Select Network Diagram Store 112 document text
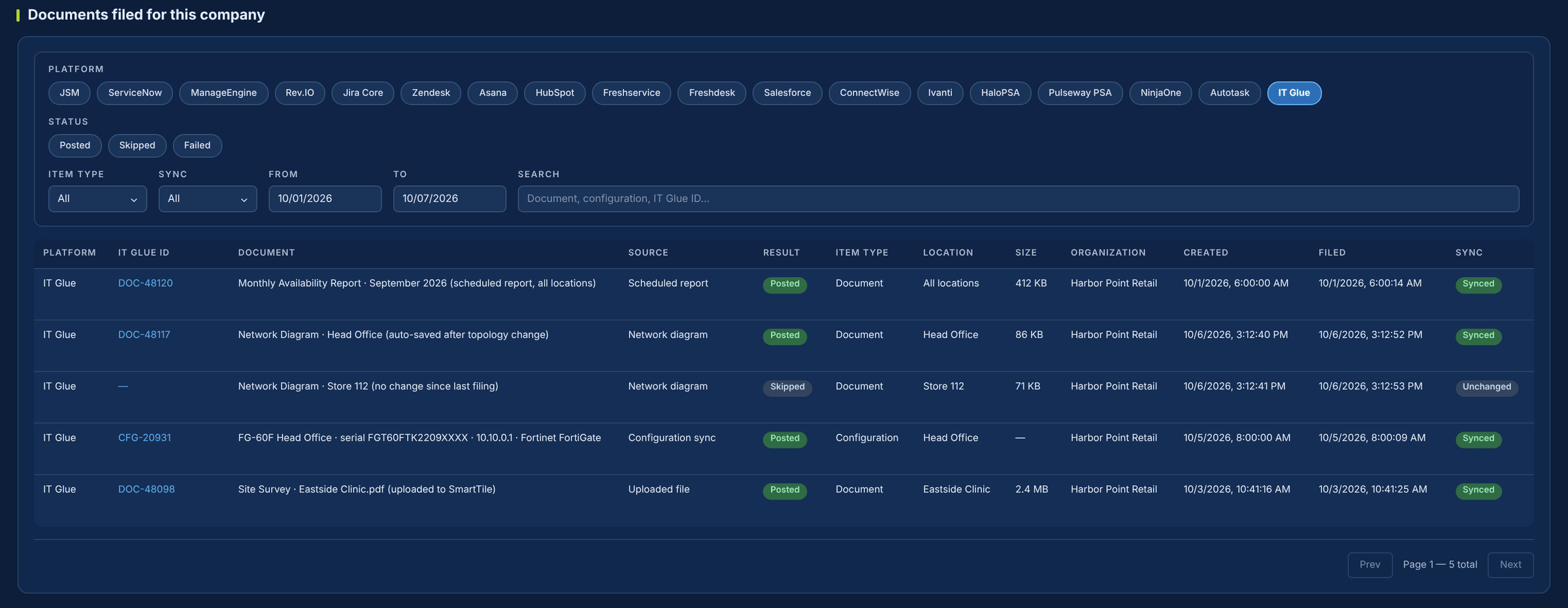Screen dimensions: 1568x608 tap(368, 386)
